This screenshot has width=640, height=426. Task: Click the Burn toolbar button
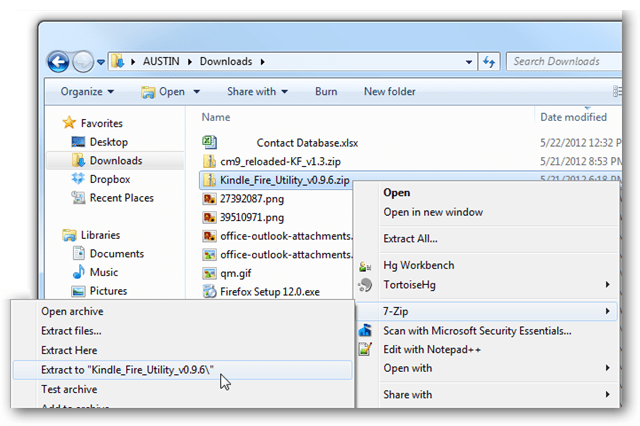(x=326, y=91)
